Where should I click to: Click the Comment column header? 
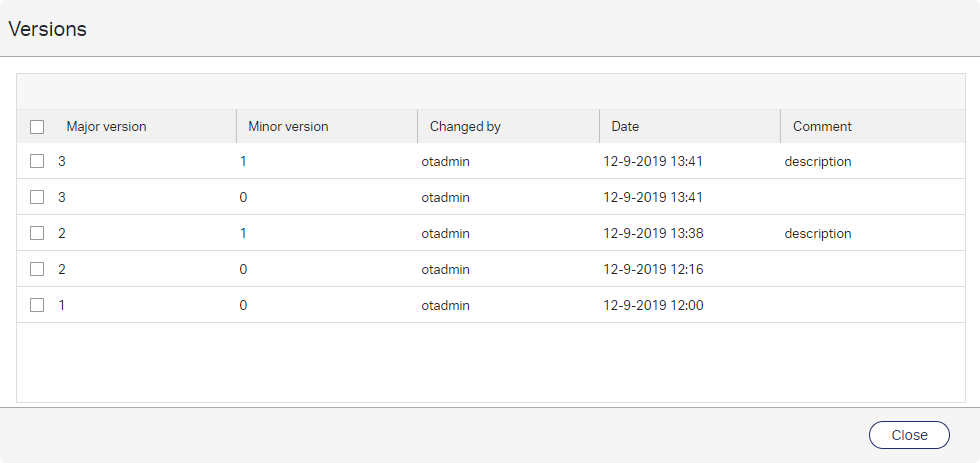822,127
